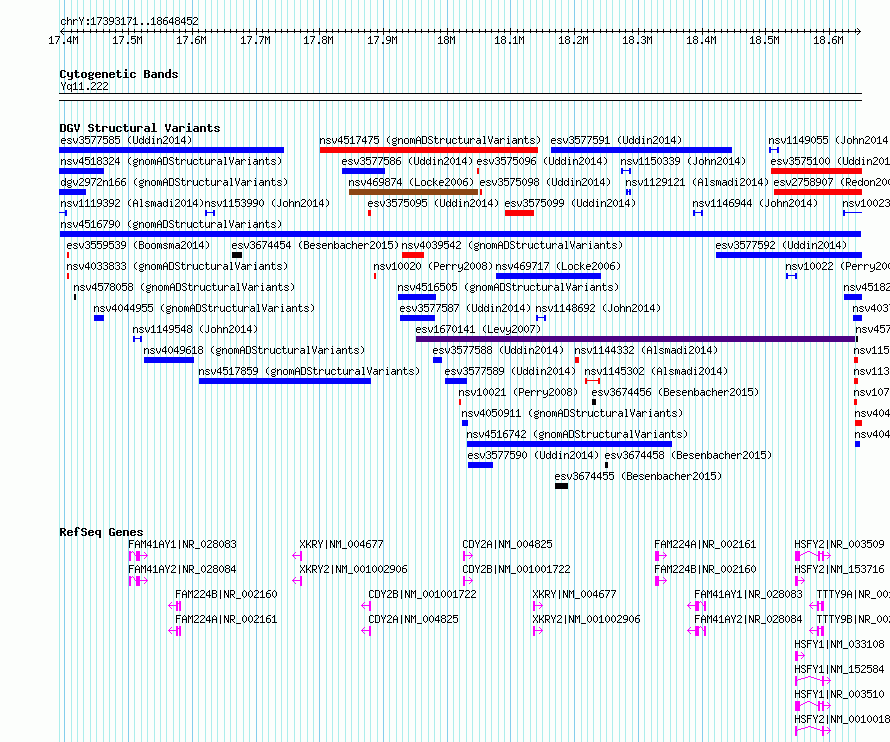The image size is (890, 742).
Task: Open variant esv3577586 (Uddin2014)
Action: point(407,161)
